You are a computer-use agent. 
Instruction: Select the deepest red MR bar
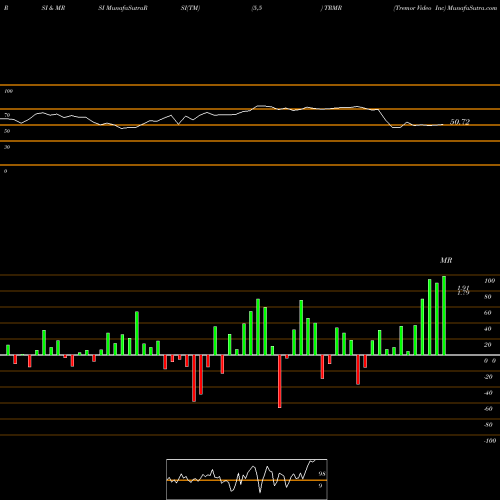280,381
